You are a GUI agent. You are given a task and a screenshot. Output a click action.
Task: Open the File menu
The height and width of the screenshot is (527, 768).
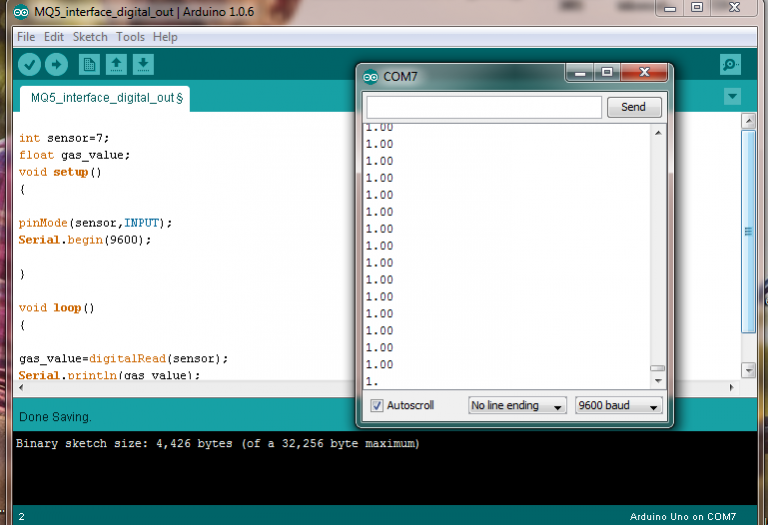click(x=26, y=37)
